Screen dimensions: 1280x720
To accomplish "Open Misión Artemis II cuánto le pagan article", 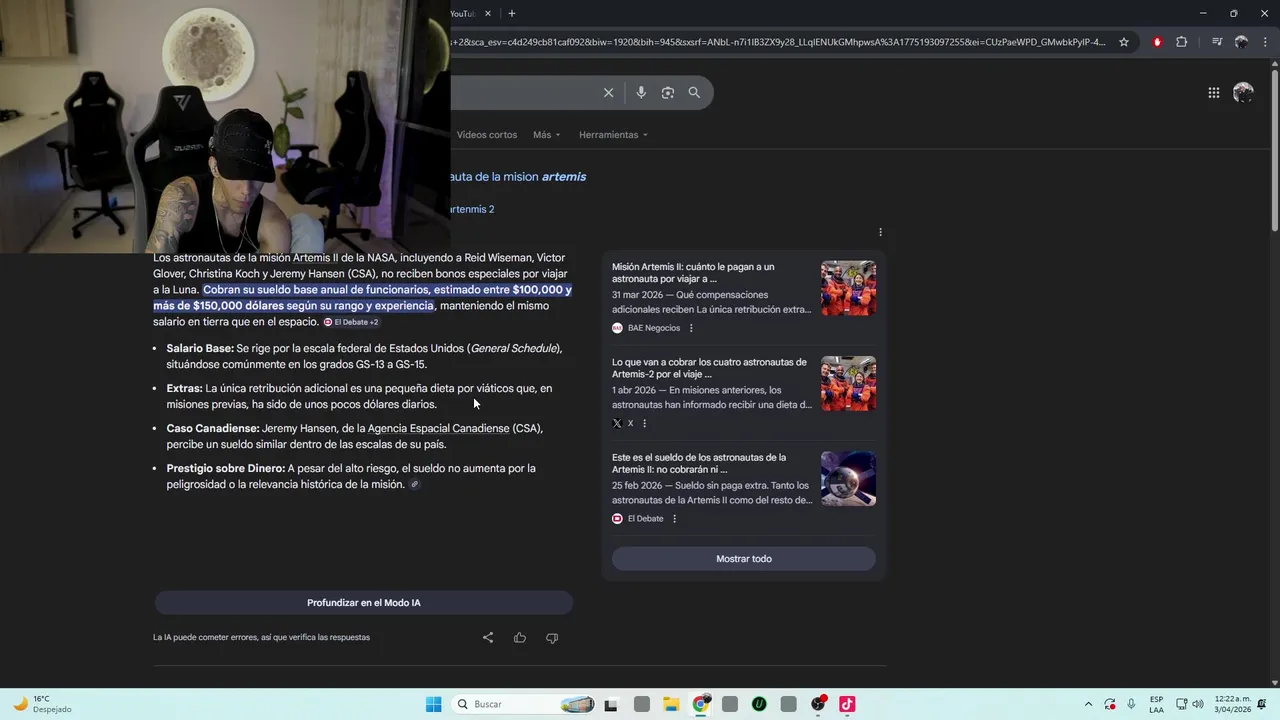I will [x=693, y=273].
